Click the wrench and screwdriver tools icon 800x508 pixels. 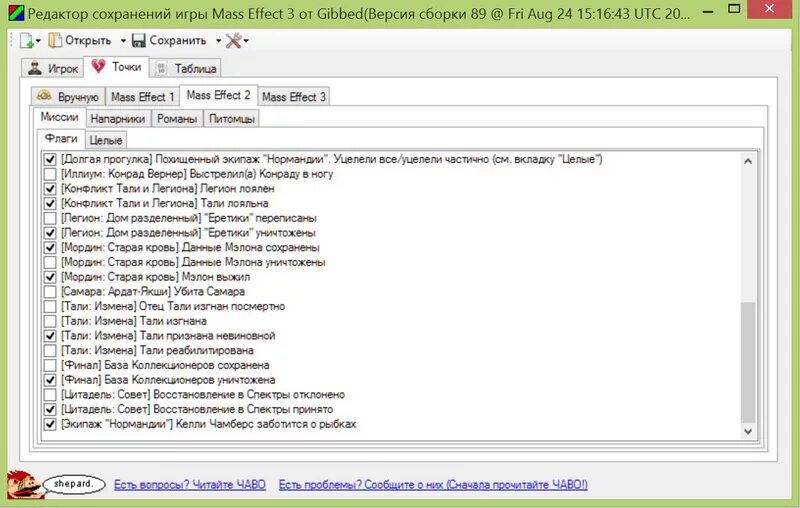(234, 40)
